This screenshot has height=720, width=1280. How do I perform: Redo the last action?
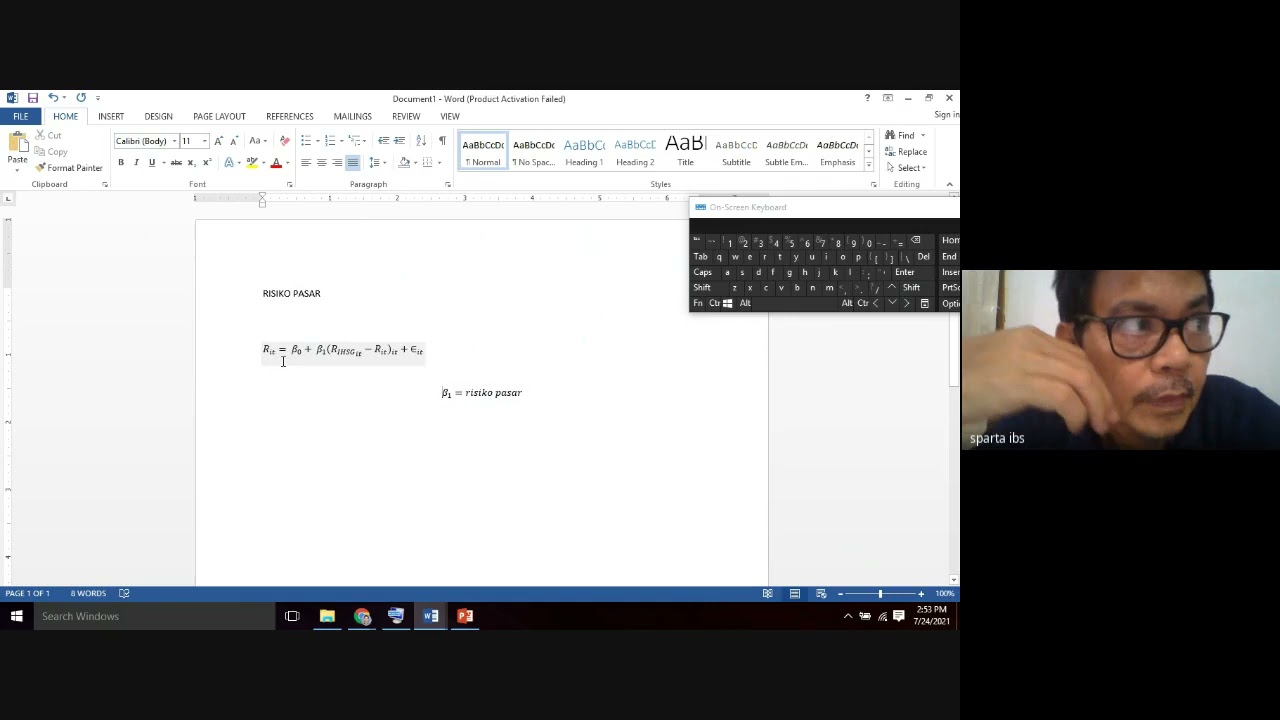(81, 98)
